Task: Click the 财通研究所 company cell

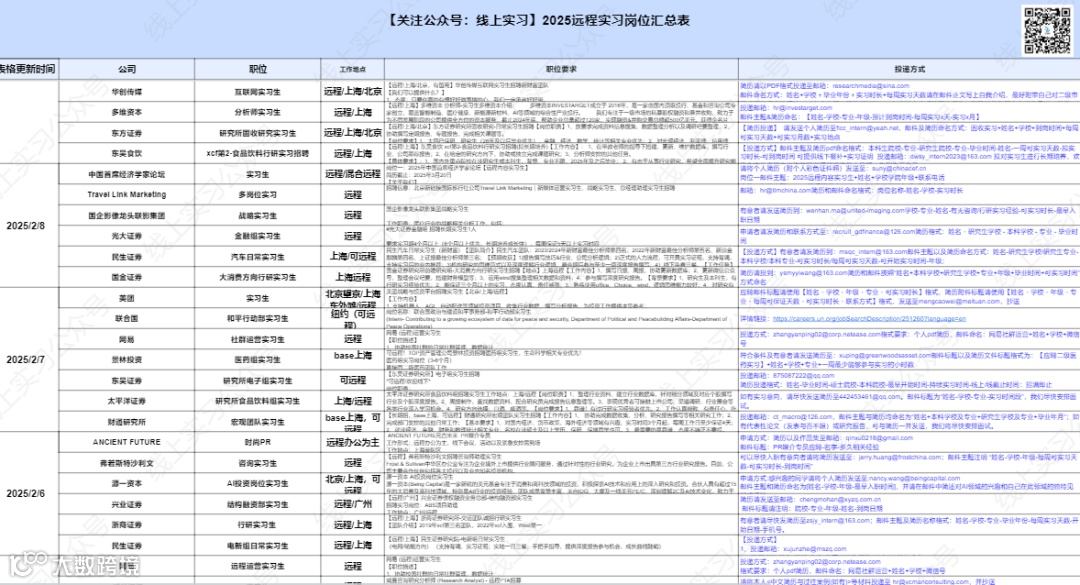Action: (x=127, y=422)
